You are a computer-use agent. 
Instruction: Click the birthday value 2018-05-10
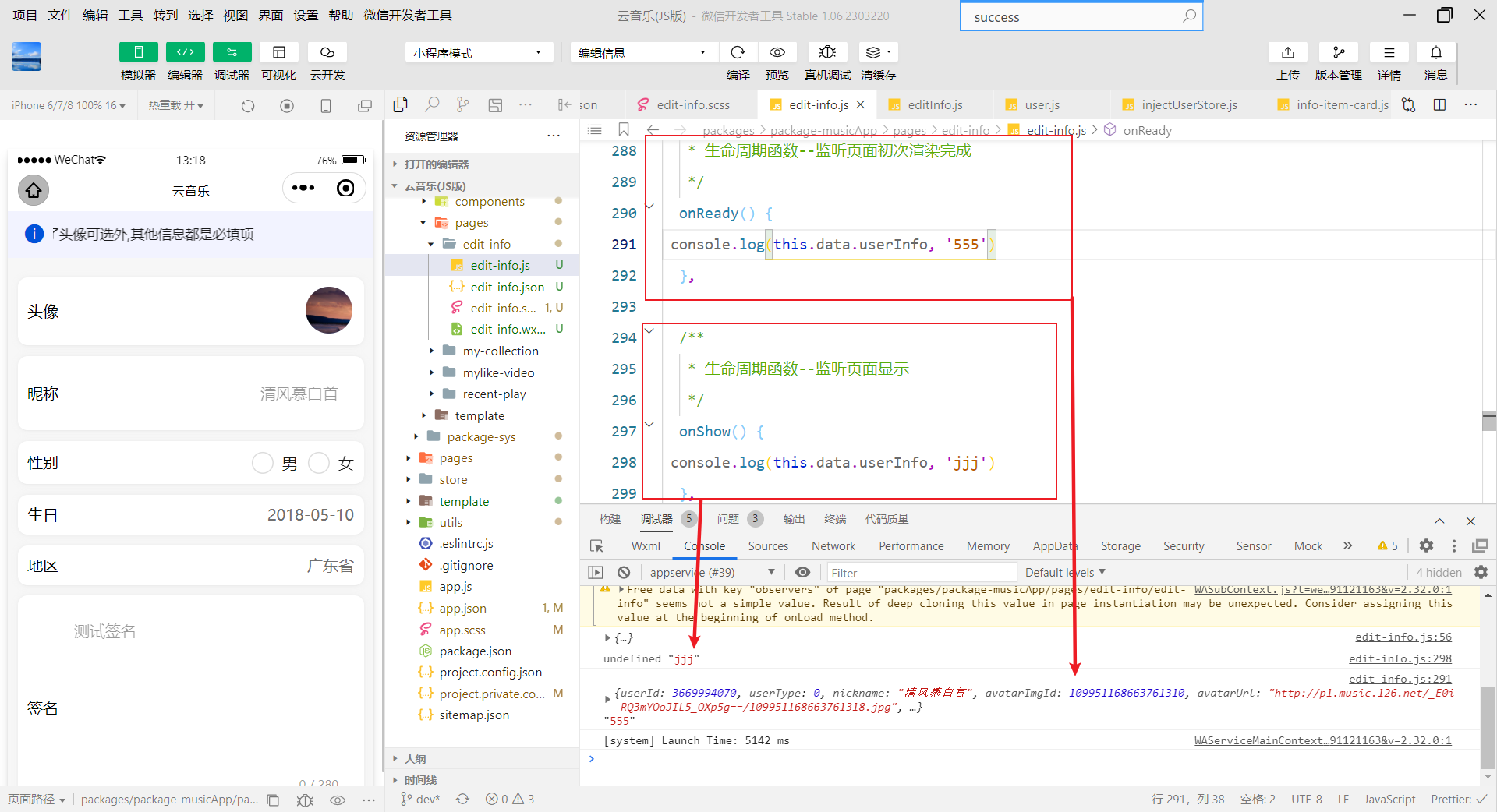pos(310,515)
